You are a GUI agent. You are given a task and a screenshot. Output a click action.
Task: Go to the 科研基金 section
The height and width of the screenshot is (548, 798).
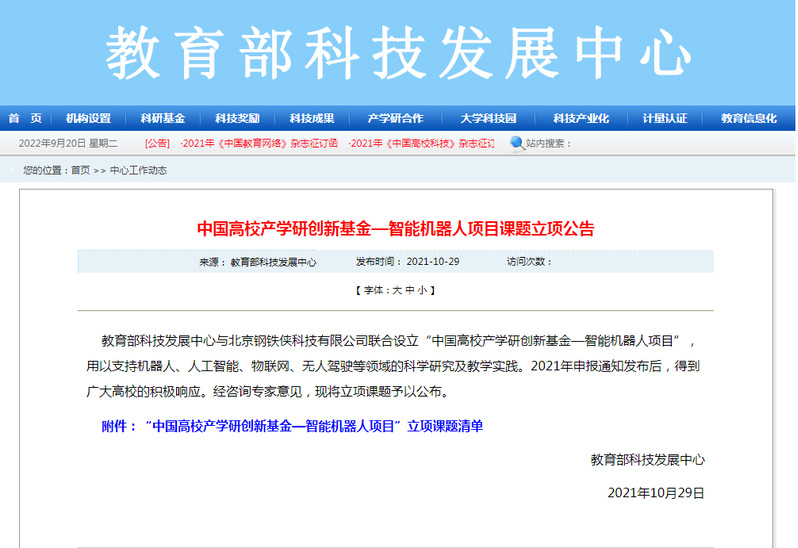(x=162, y=118)
